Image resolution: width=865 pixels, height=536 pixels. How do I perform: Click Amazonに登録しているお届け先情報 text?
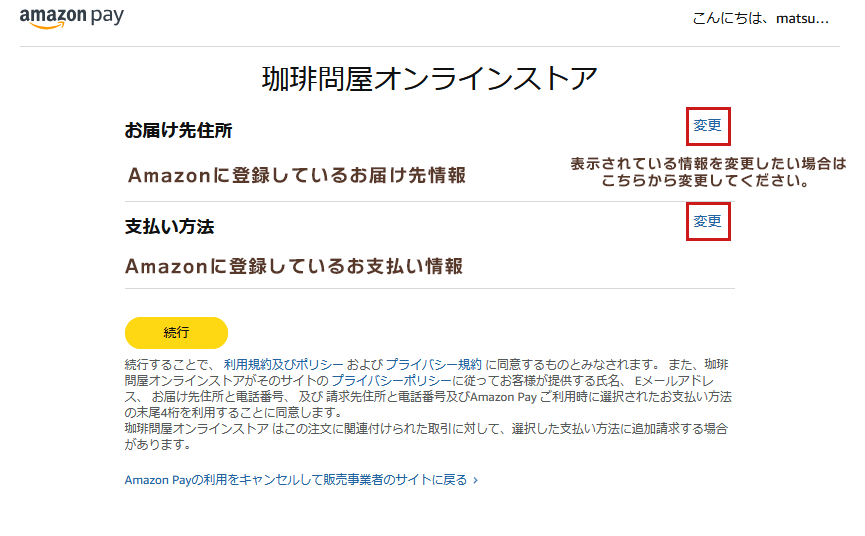297,175
